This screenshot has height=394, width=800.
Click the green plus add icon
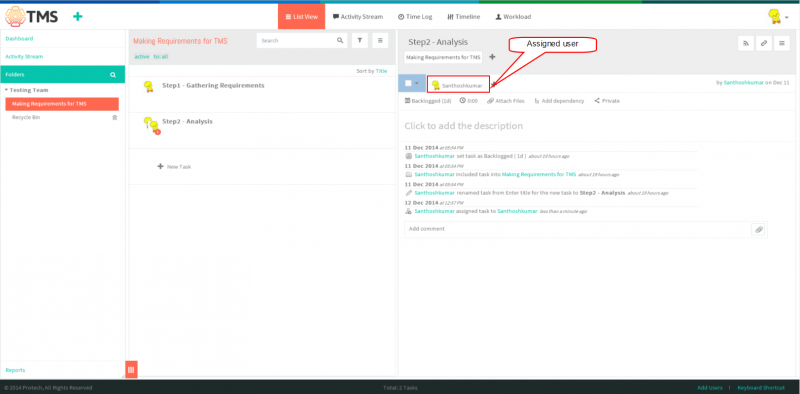(x=78, y=17)
